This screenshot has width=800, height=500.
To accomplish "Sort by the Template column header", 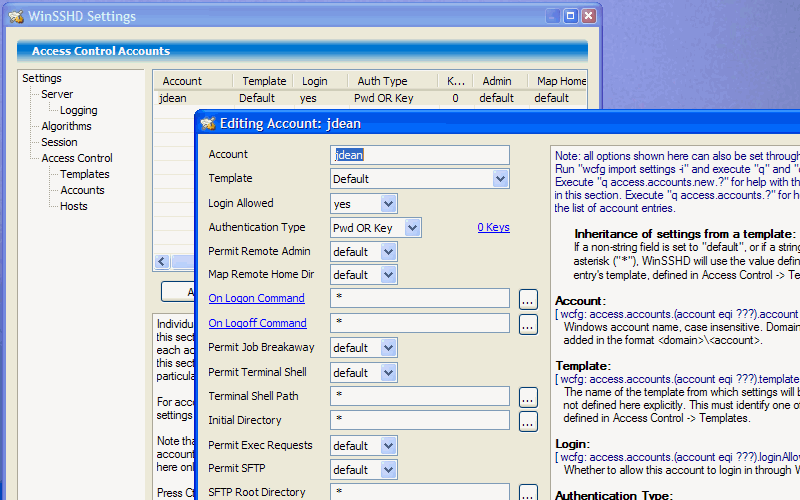I will click(x=263, y=81).
